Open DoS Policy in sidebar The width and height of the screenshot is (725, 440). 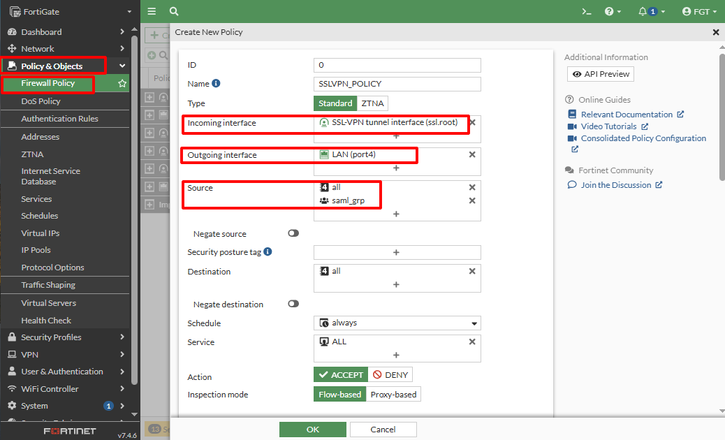click(41, 101)
